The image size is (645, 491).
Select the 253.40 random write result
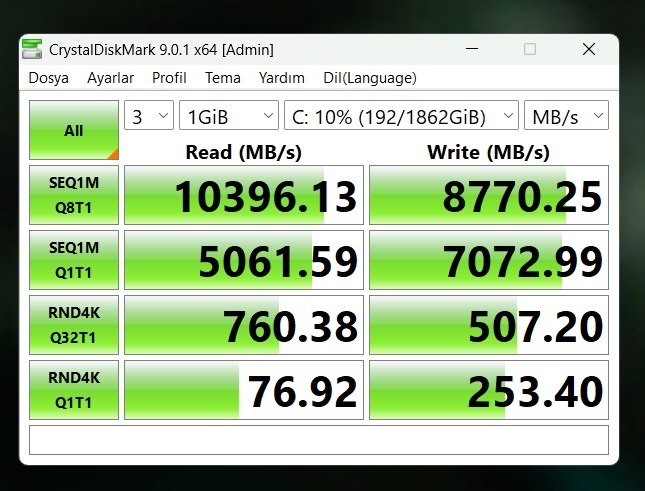click(x=489, y=390)
